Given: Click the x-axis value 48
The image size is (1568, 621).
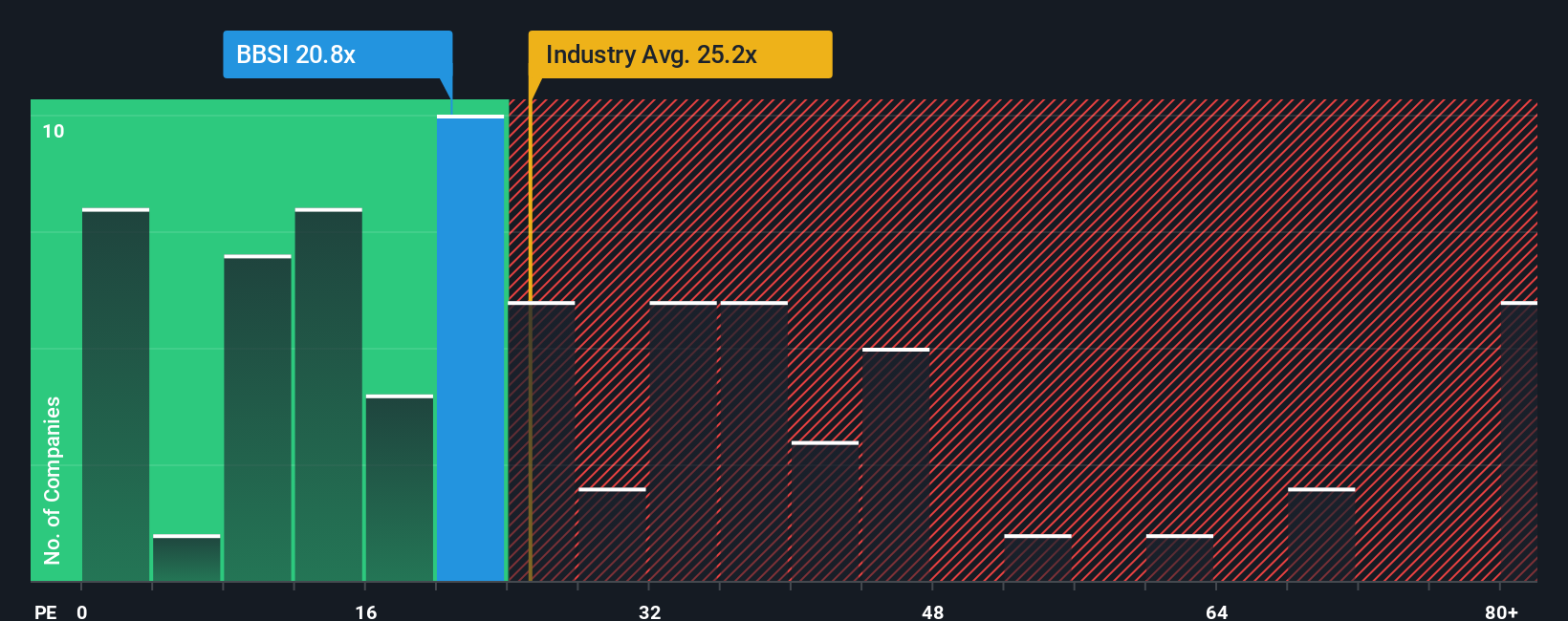Looking at the screenshot, I should (933, 611).
